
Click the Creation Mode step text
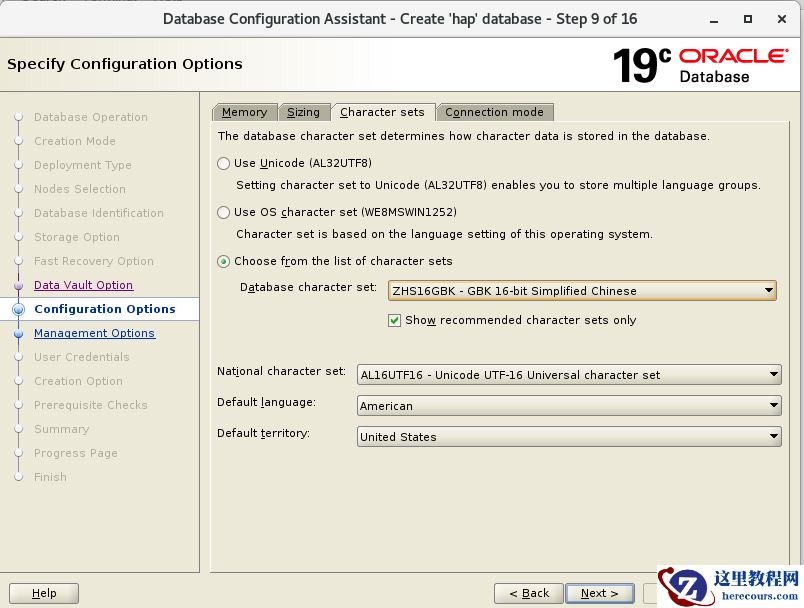75,141
